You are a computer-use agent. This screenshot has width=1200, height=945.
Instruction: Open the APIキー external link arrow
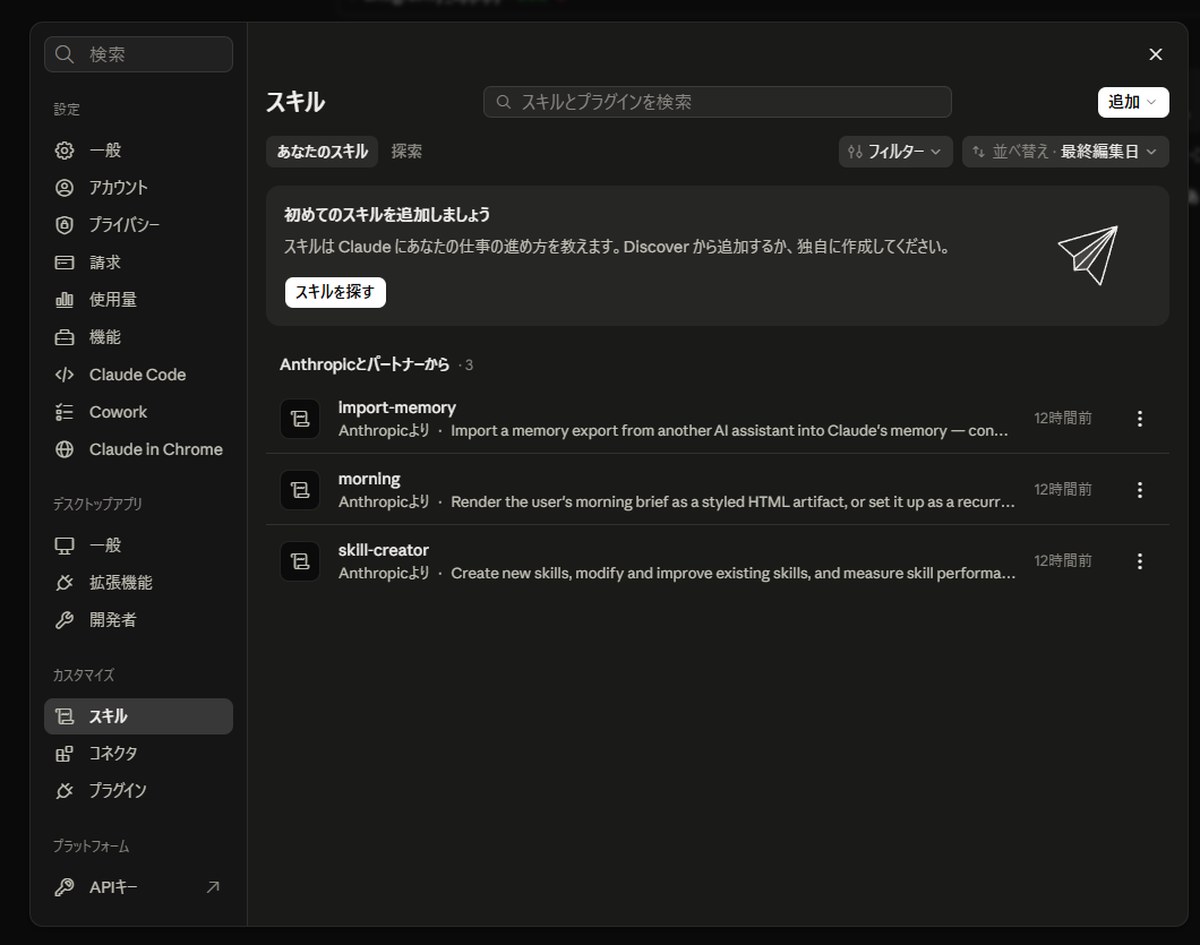213,887
